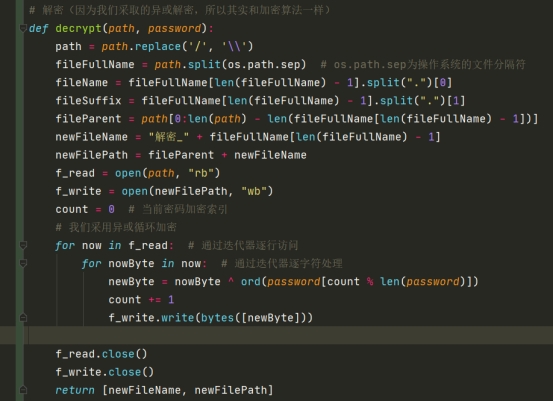Viewport: 553px width, 401px height.
Task: Click 'def' keyword
Action: point(38,28)
